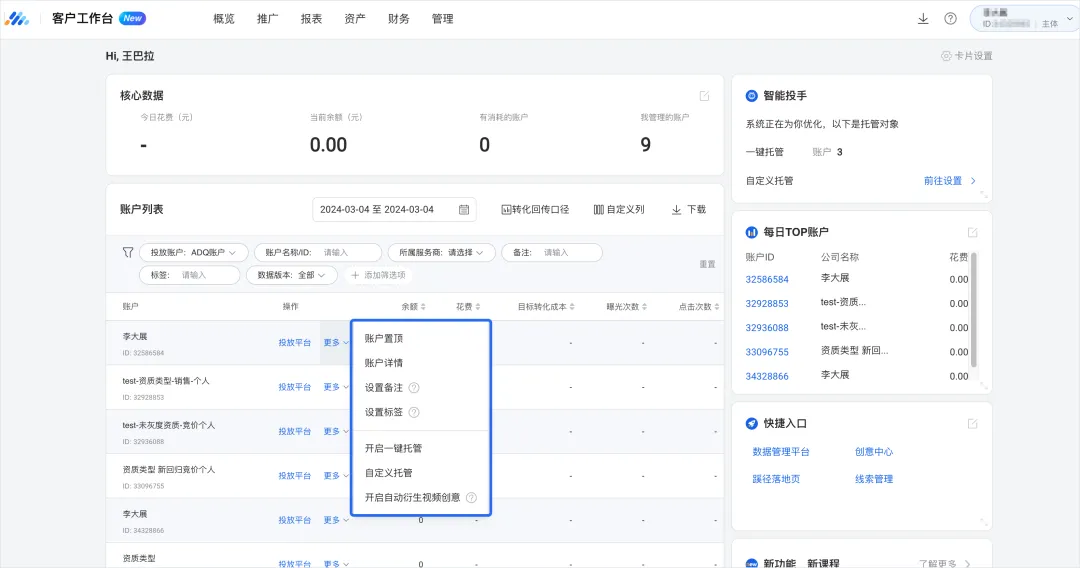This screenshot has height=568, width=1080.
Task: Click the 设置标签 help icon
Action: point(414,412)
